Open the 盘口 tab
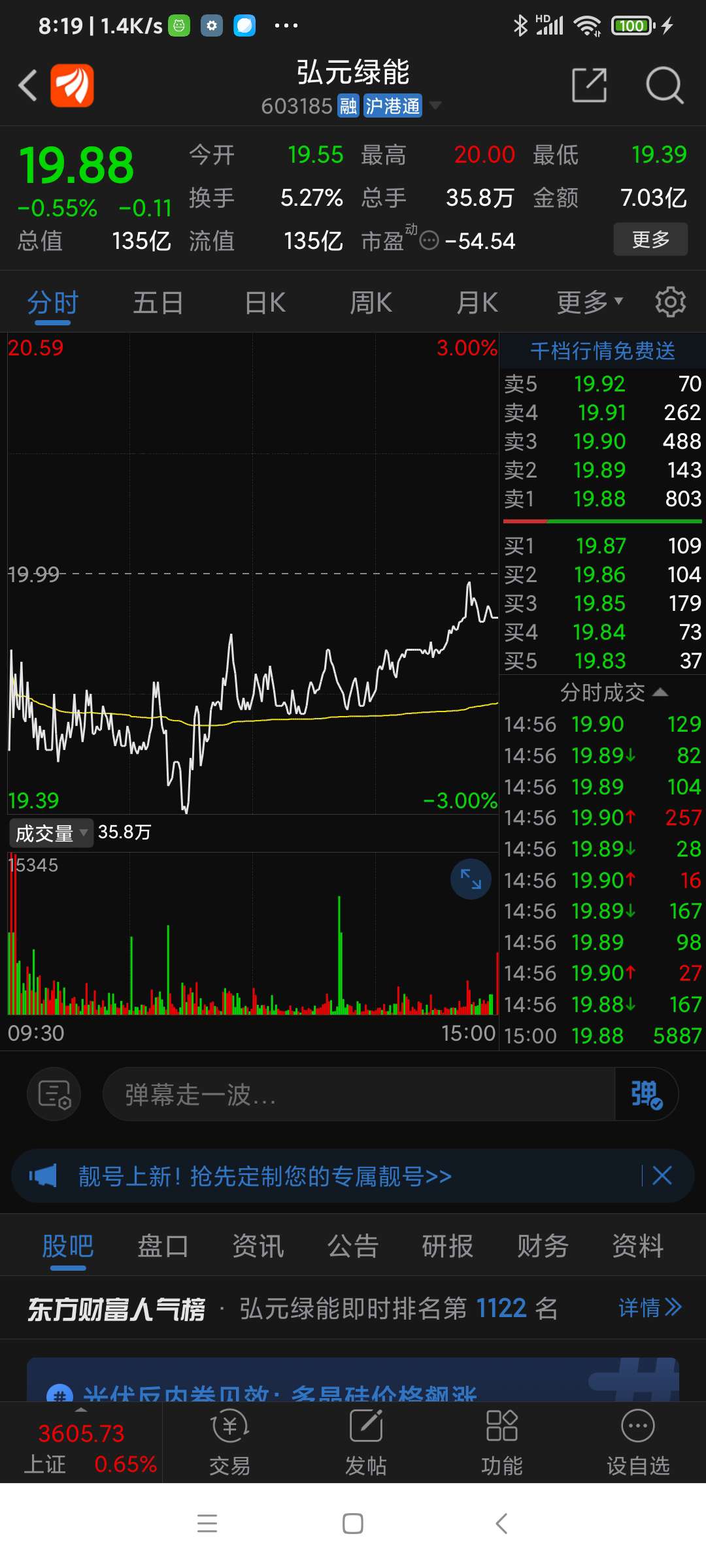The height and width of the screenshot is (1568, 706). 163,1246
